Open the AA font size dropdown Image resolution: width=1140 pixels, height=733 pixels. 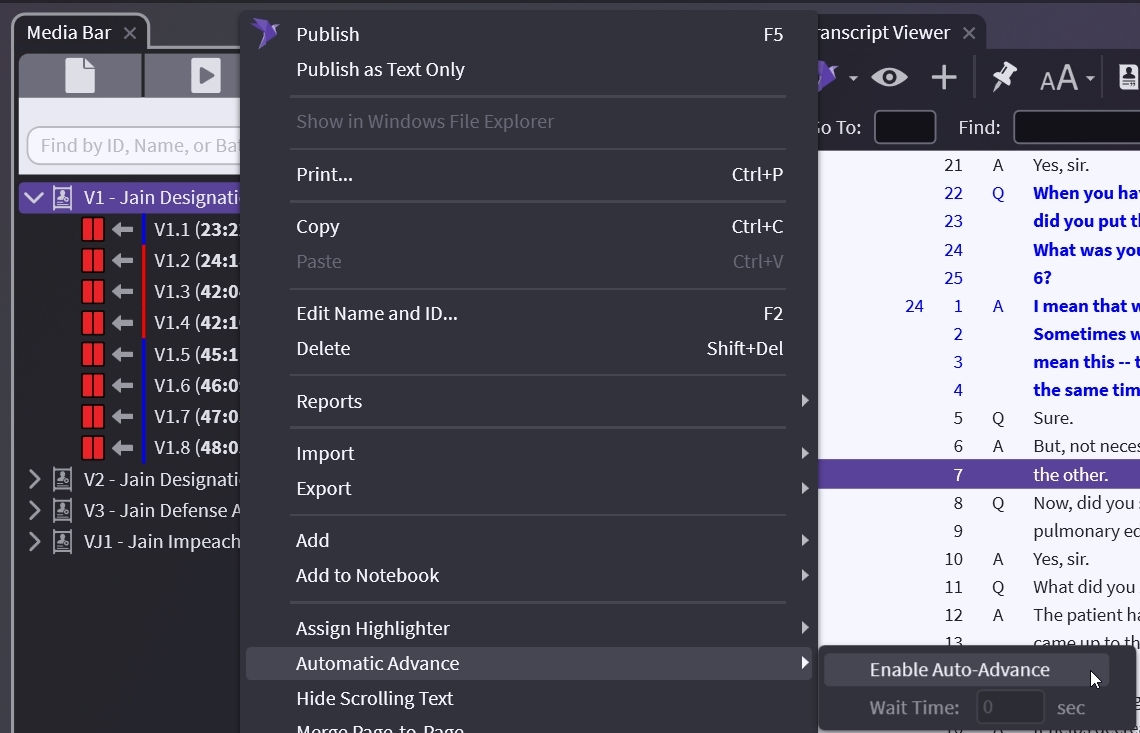(1066, 78)
